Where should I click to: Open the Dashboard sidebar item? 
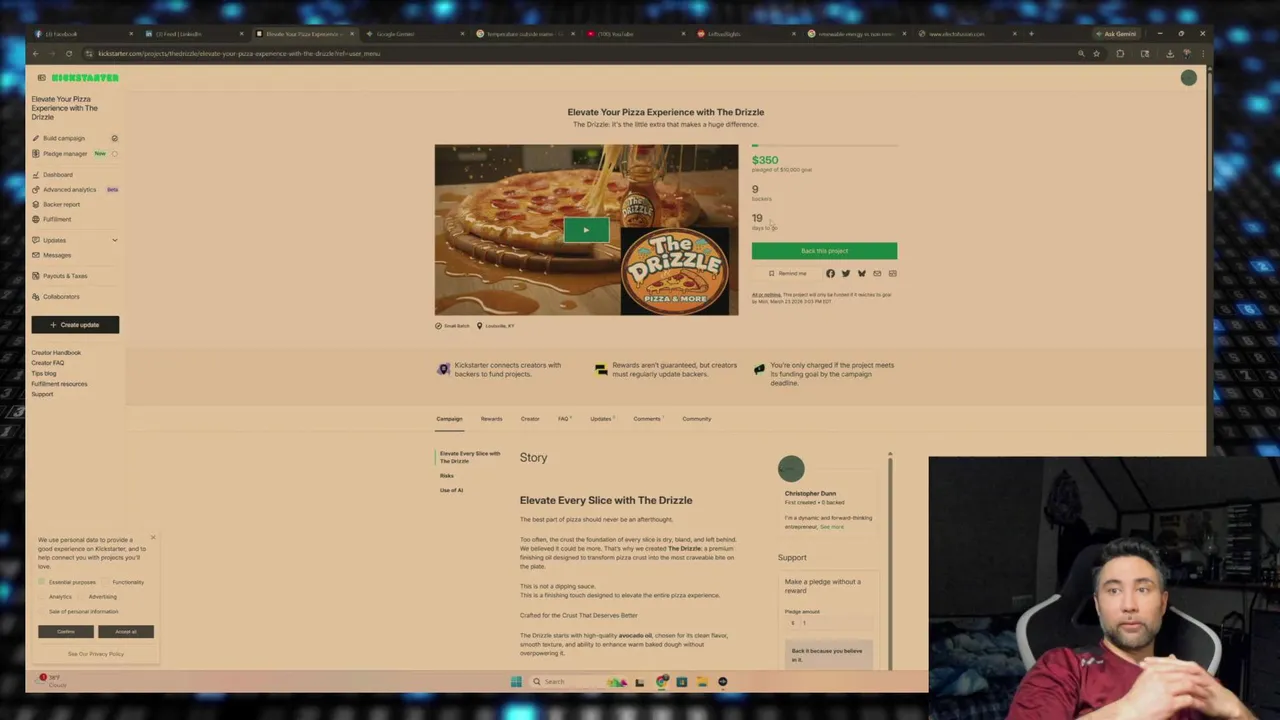(57, 175)
